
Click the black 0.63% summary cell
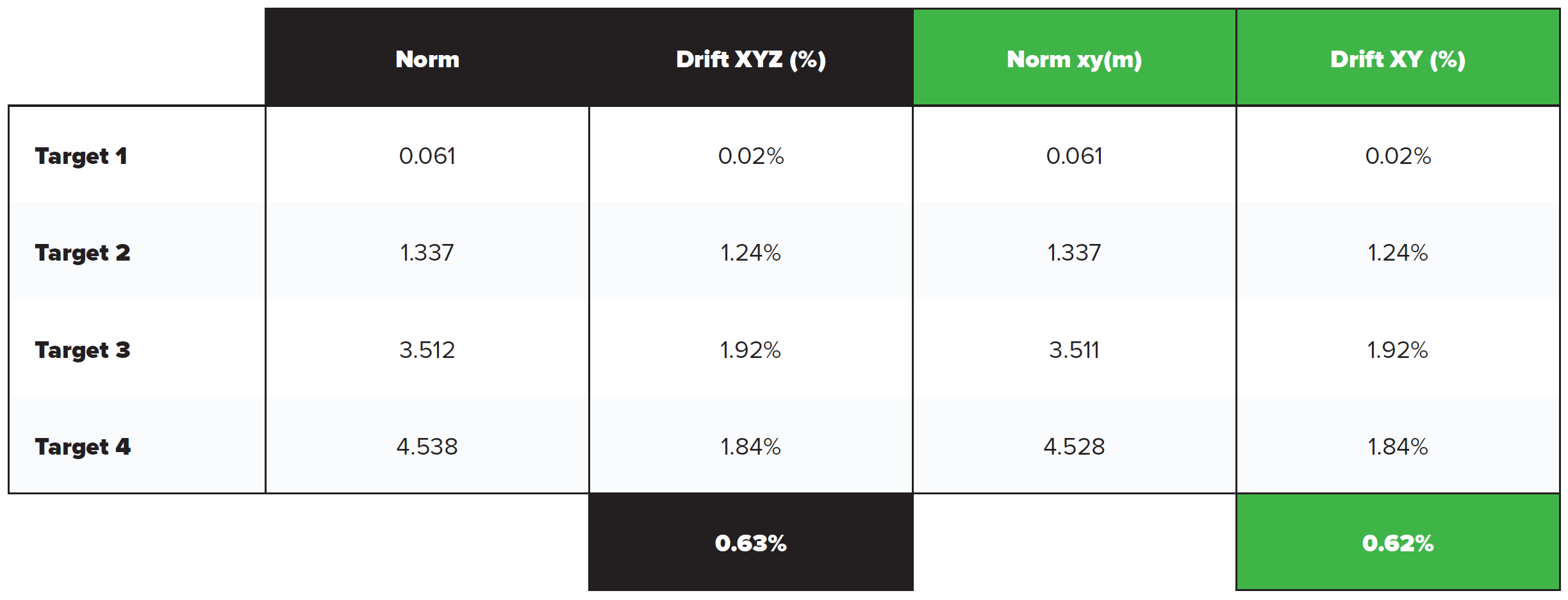(x=750, y=543)
